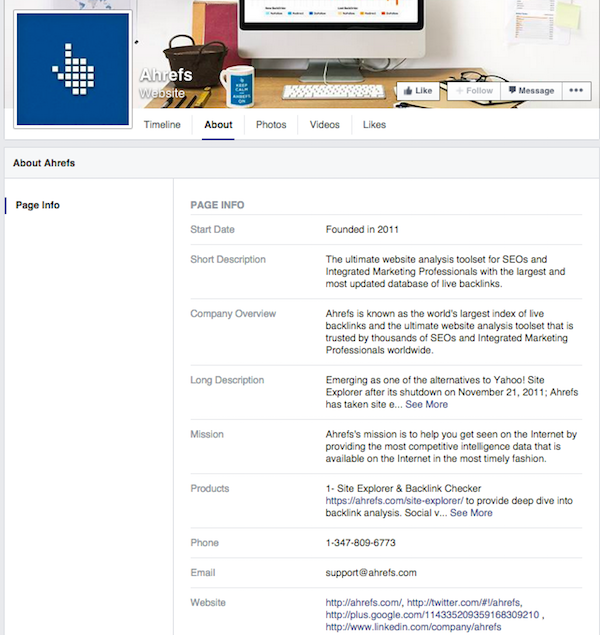Viewport: 600px width, 635px height.
Task: Click the 'Start Date' label
Action: [213, 230]
